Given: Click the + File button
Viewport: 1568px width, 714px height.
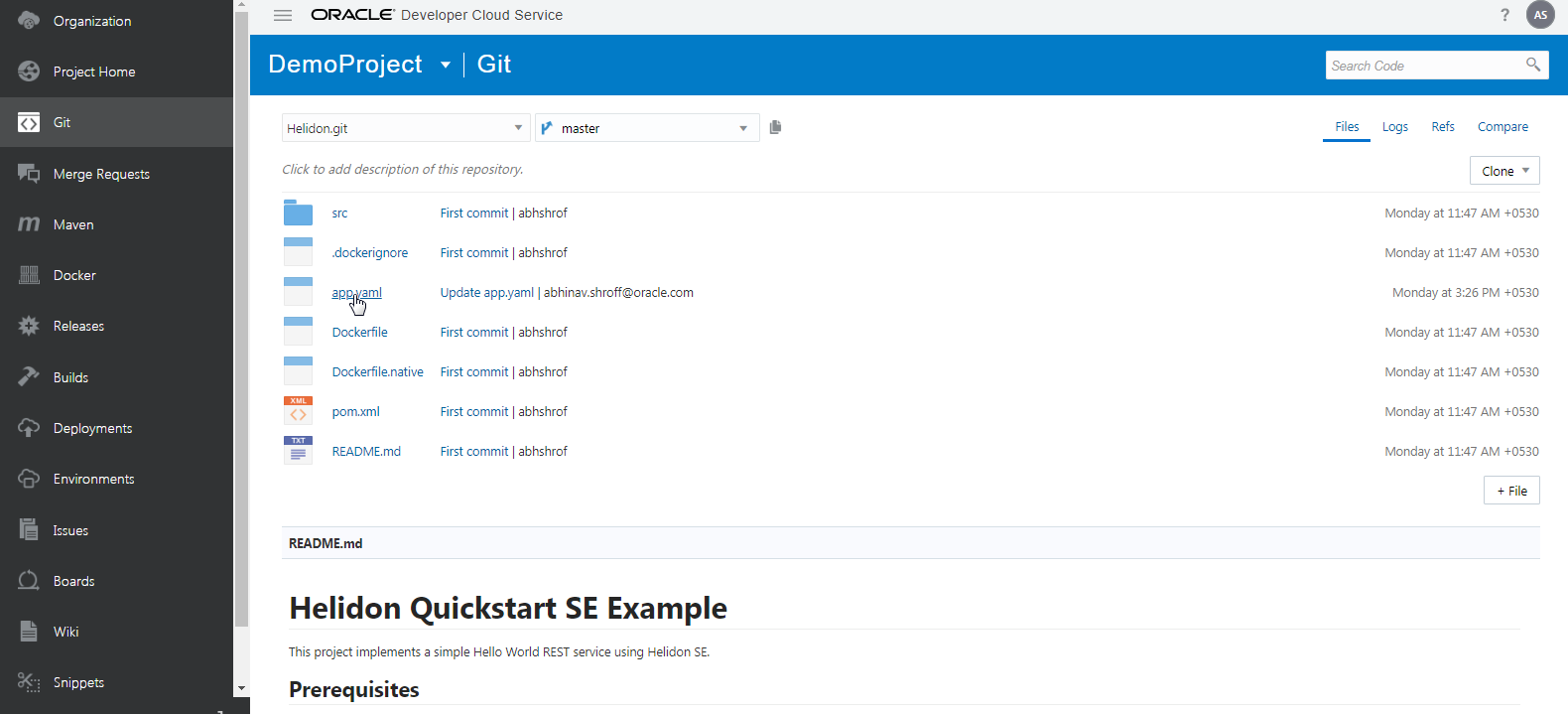Looking at the screenshot, I should pos(1511,491).
